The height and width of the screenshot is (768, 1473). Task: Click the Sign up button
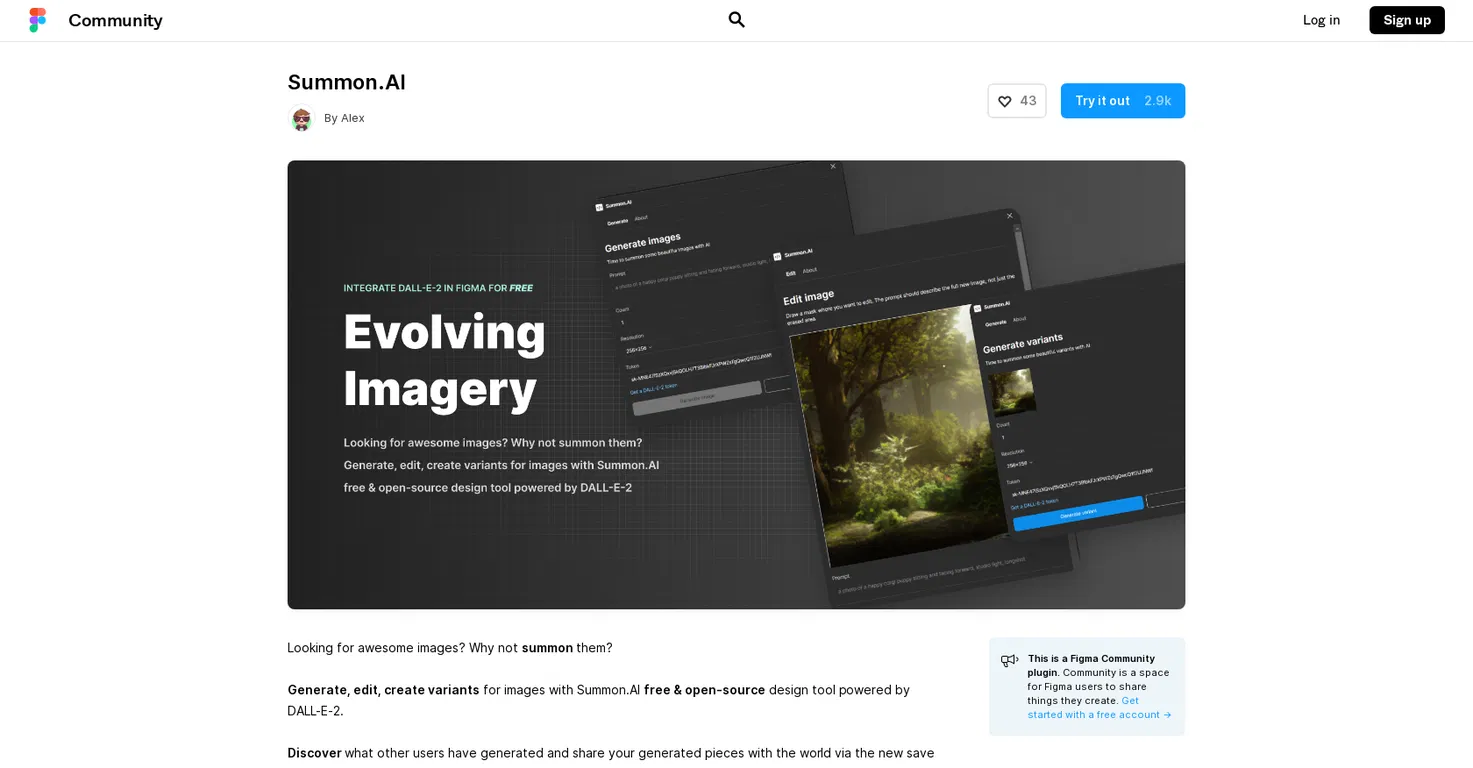[x=1407, y=20]
